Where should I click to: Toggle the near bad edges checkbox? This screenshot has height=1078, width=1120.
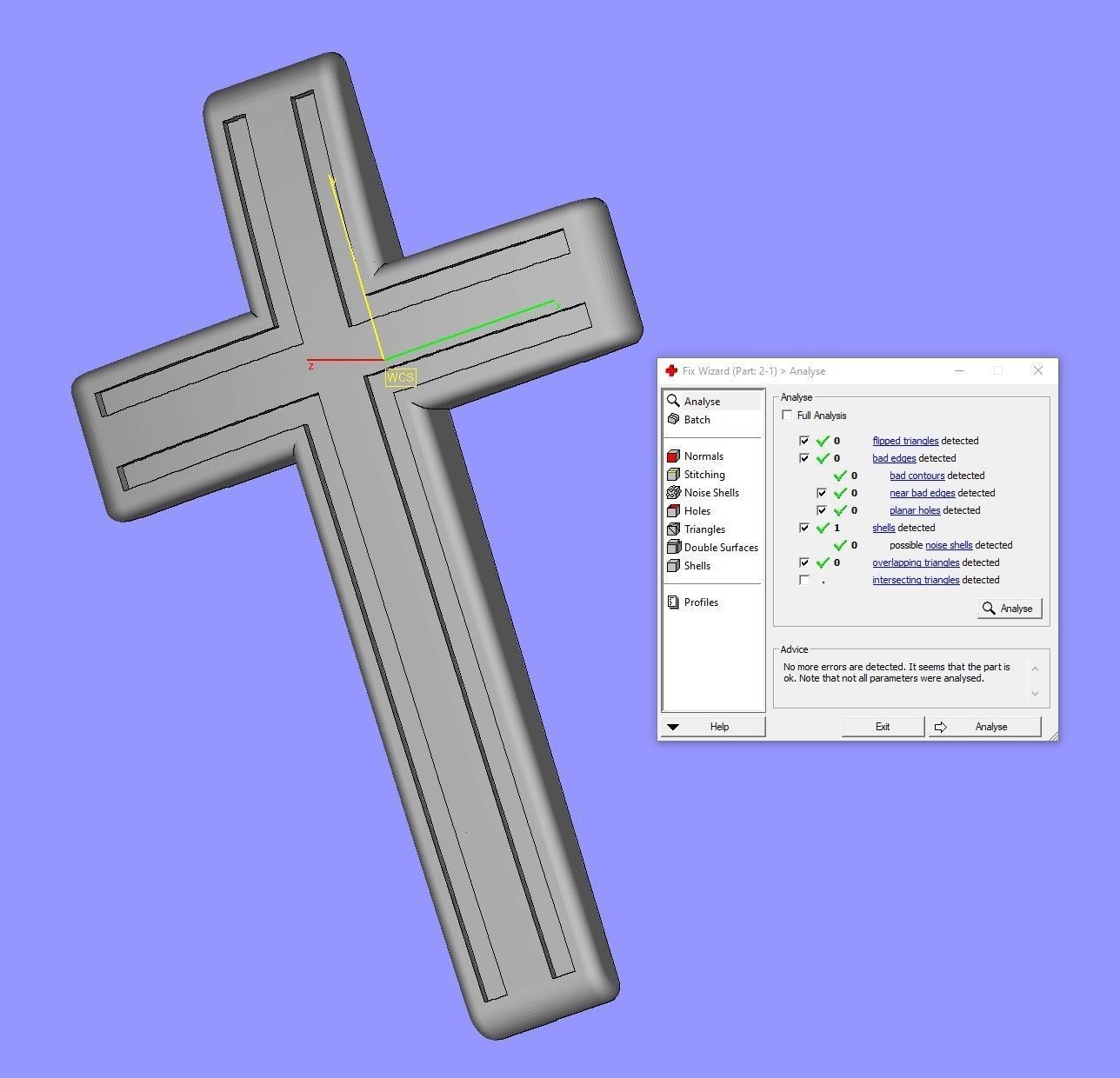pos(822,493)
